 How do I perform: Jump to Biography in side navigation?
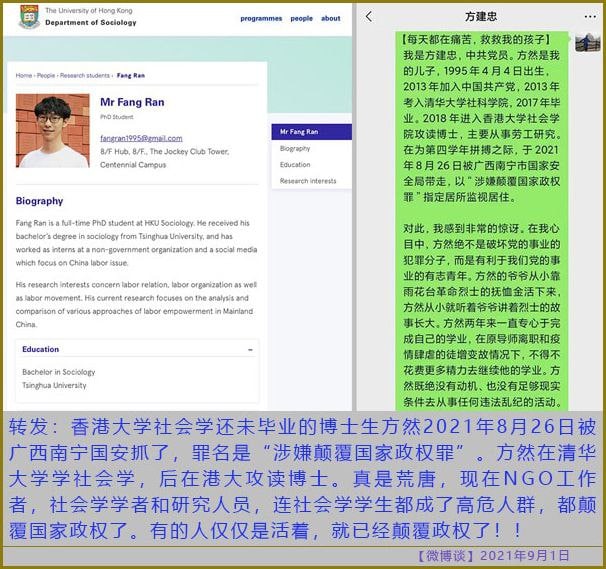[x=295, y=149]
